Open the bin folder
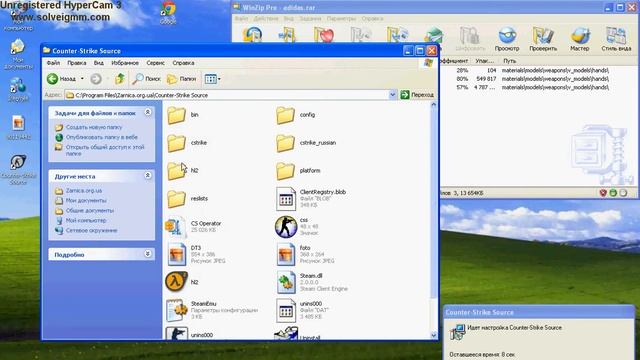Screen dimensions: 640x360 [176, 115]
